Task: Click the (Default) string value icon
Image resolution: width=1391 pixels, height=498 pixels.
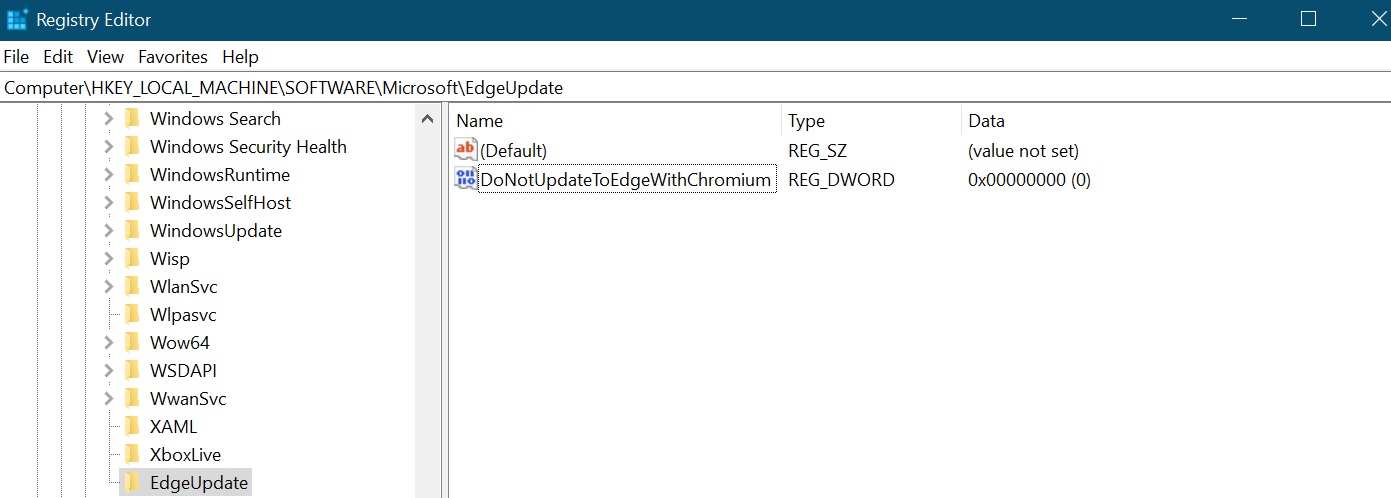Action: tap(466, 150)
